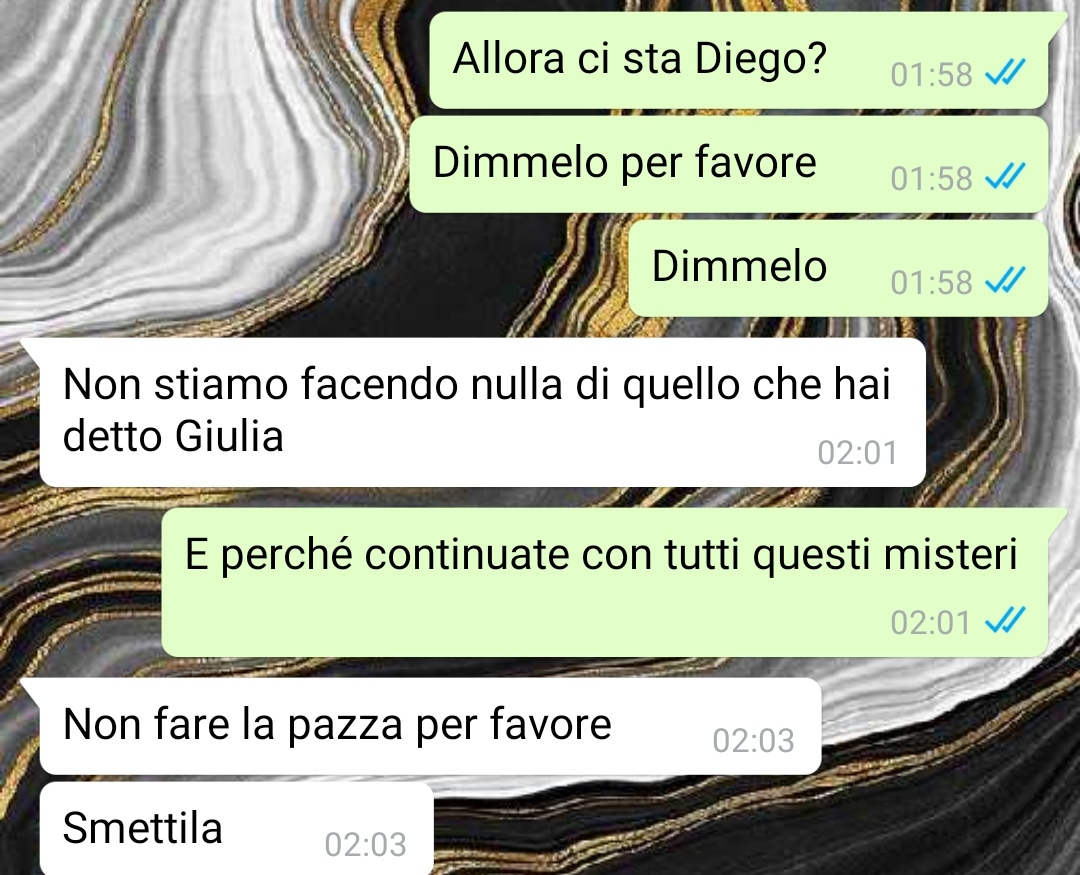Tap the 02:03 timestamp on 'Non fare la pazza'
Viewport: 1080px width, 875px height.
click(x=754, y=741)
